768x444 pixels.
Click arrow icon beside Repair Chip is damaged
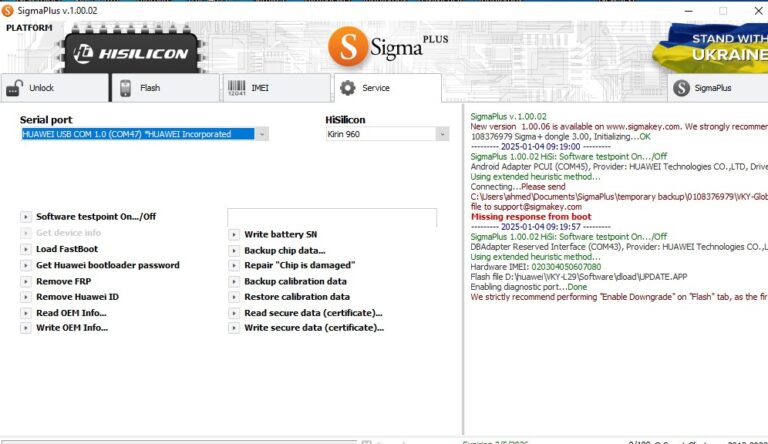(x=234, y=265)
